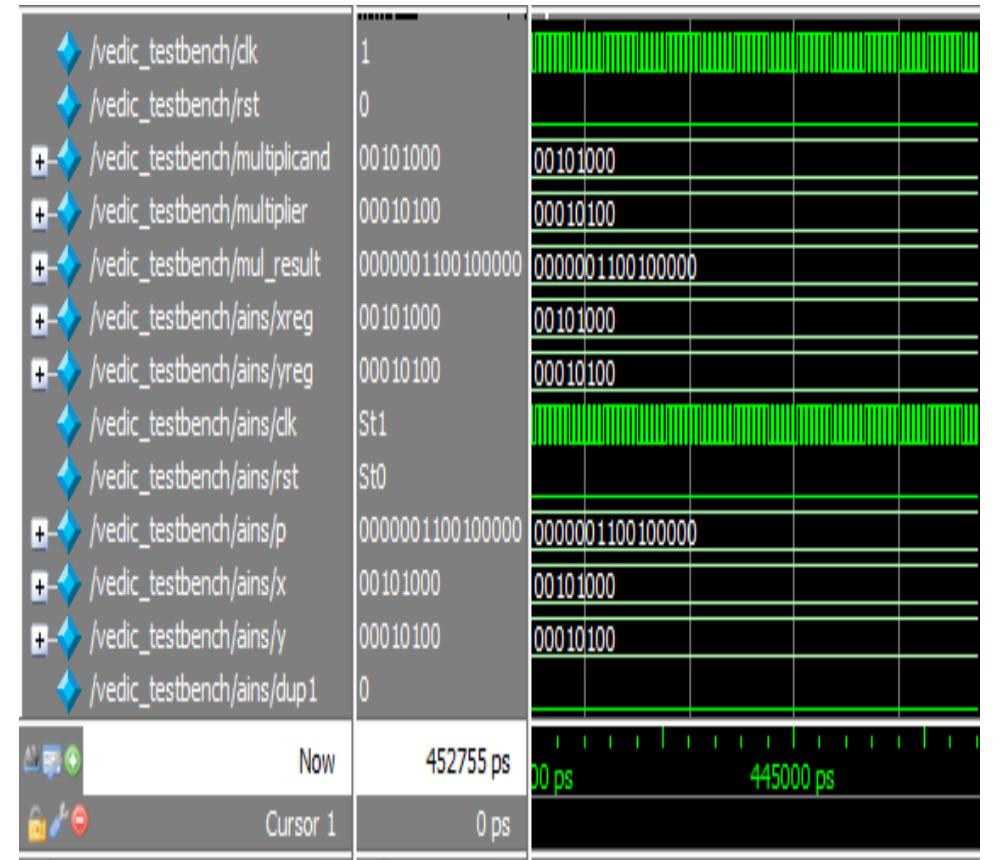
Task: Expand the mul_result signal bus
Action: [40, 265]
